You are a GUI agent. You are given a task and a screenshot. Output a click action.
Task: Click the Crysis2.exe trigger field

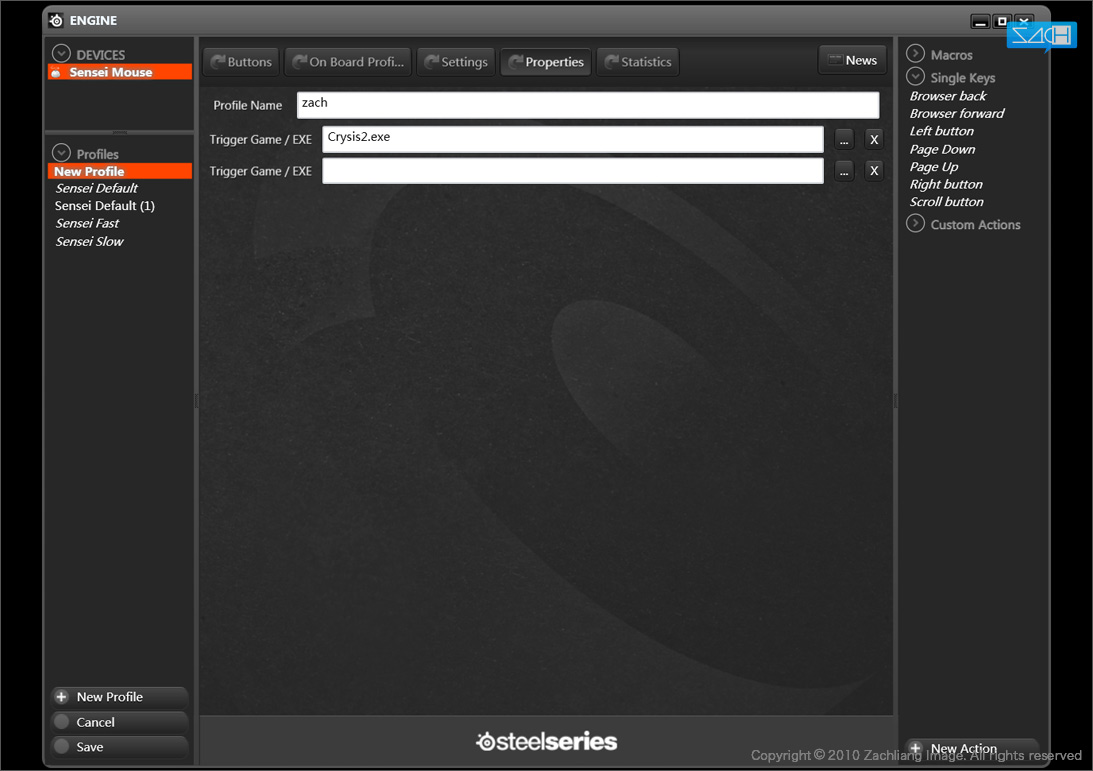click(x=572, y=139)
